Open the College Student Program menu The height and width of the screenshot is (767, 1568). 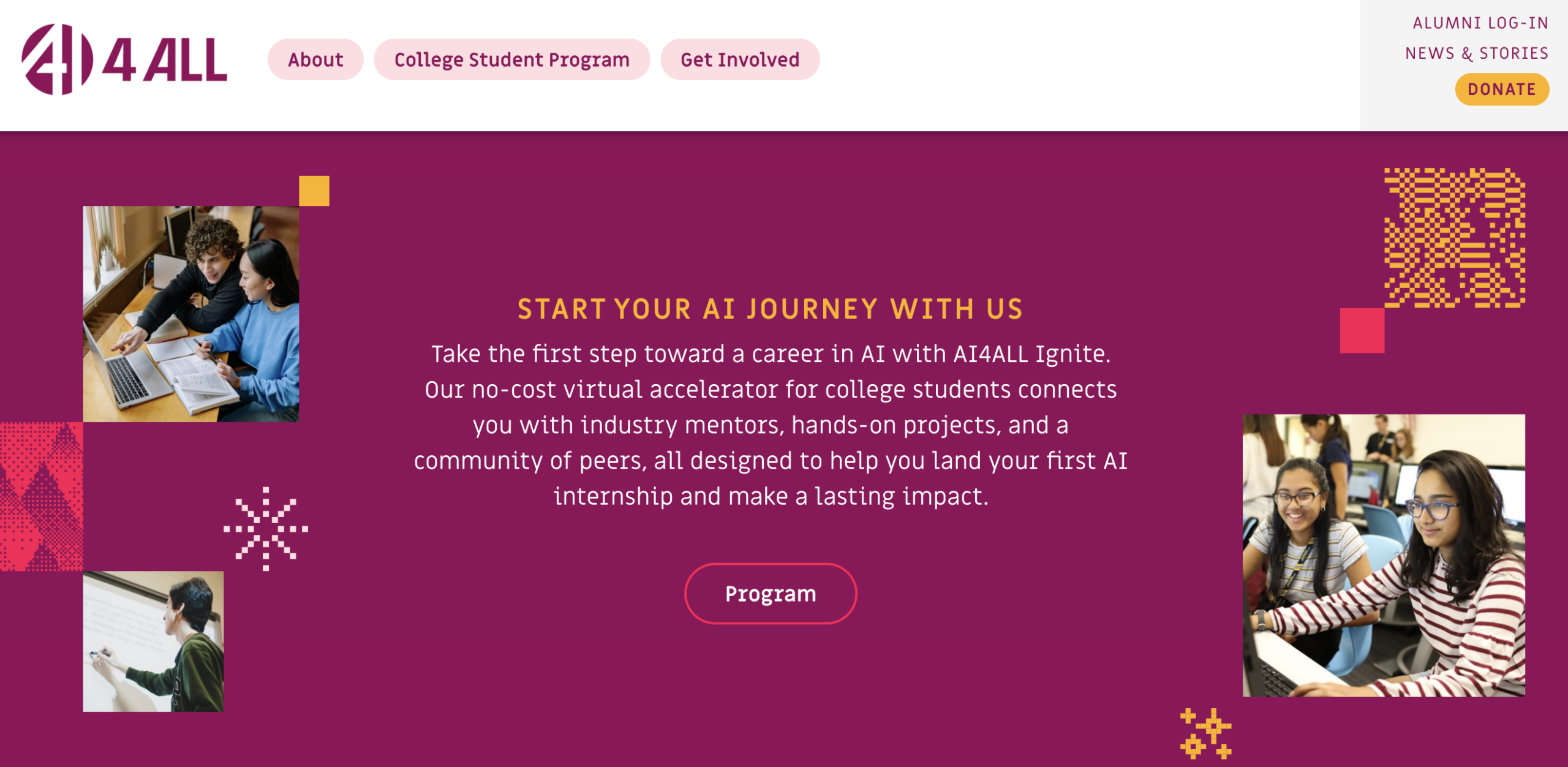511,59
